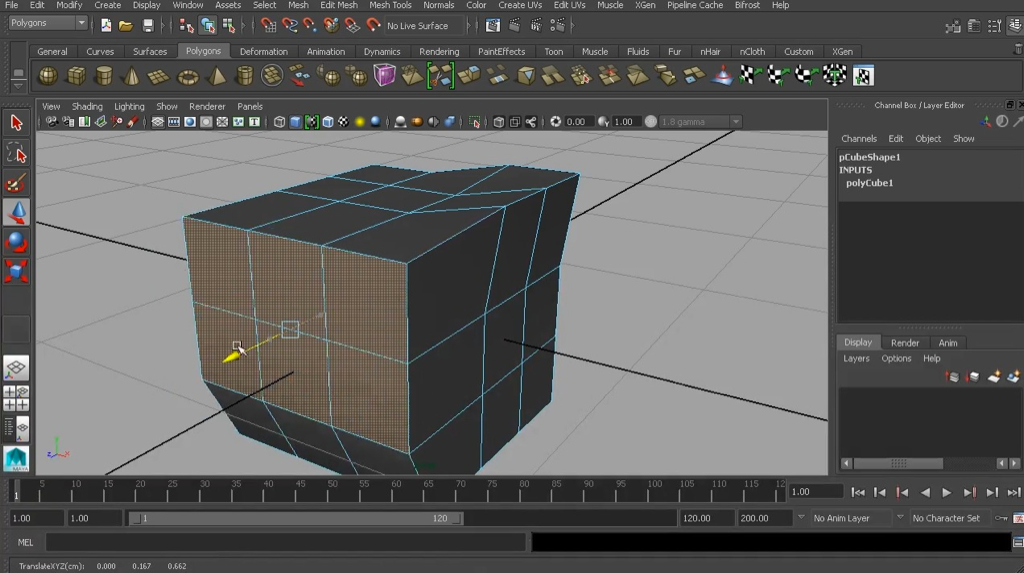The height and width of the screenshot is (573, 1024).
Task: Click the time range slider bar
Action: (x=295, y=519)
